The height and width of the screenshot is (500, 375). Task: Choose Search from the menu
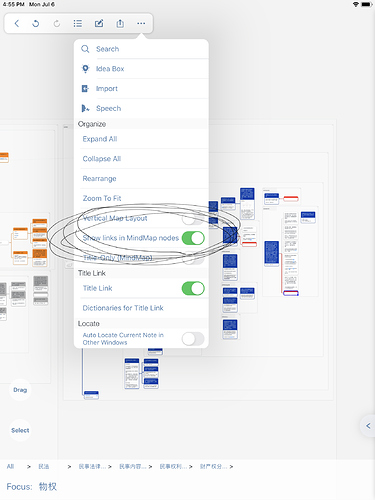pyautogui.click(x=141, y=49)
